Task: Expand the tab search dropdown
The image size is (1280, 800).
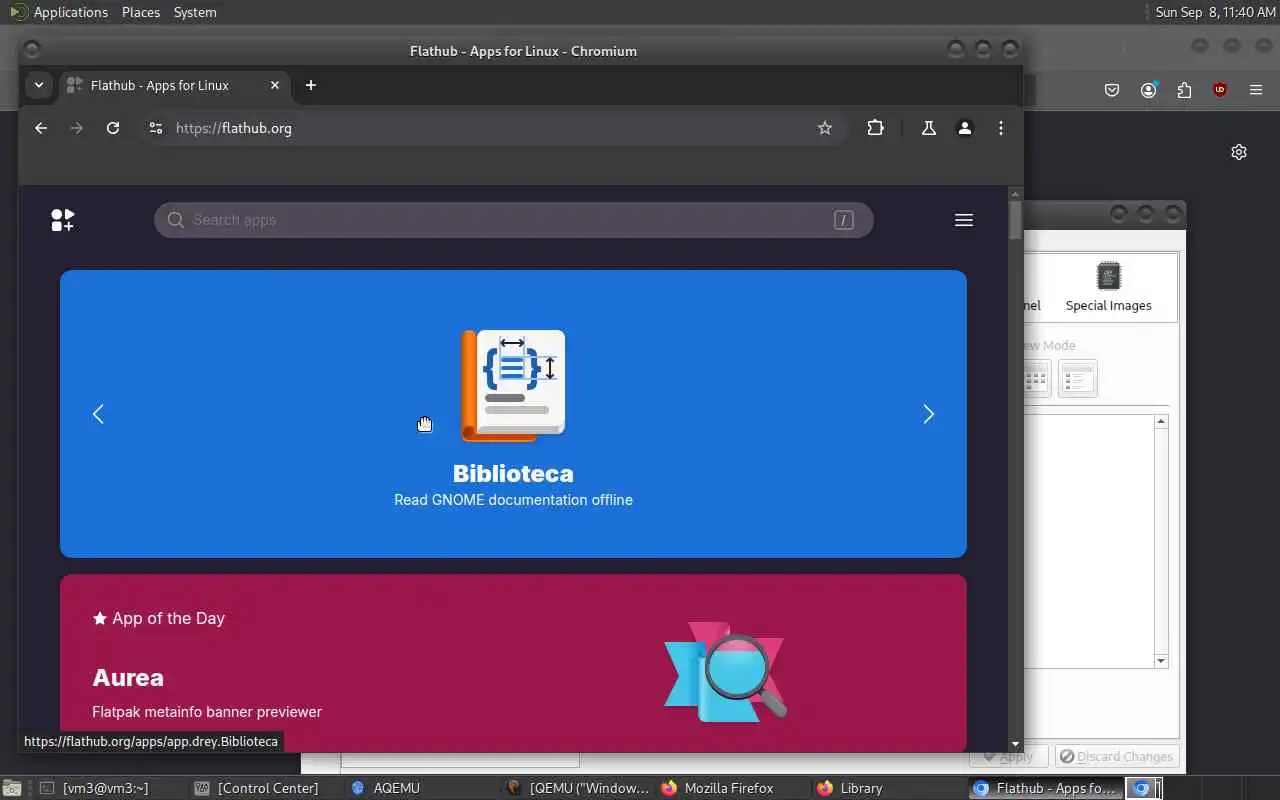Action: click(39, 85)
